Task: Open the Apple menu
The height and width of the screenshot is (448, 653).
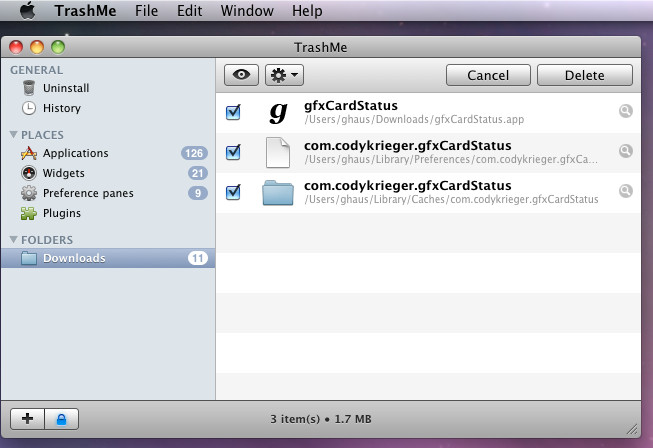Action: (28, 10)
